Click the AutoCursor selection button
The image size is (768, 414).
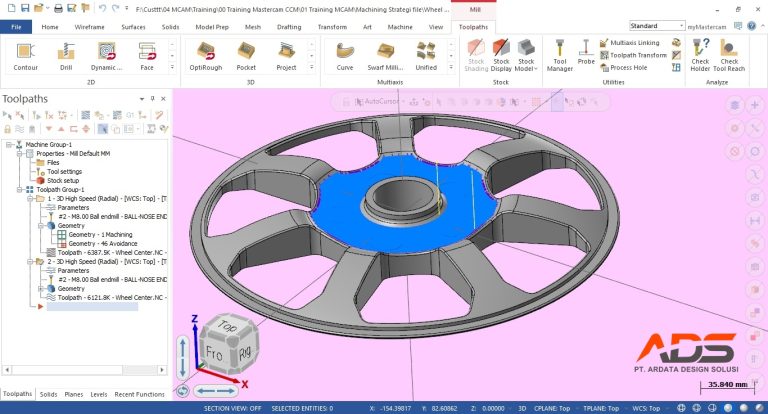click(377, 101)
